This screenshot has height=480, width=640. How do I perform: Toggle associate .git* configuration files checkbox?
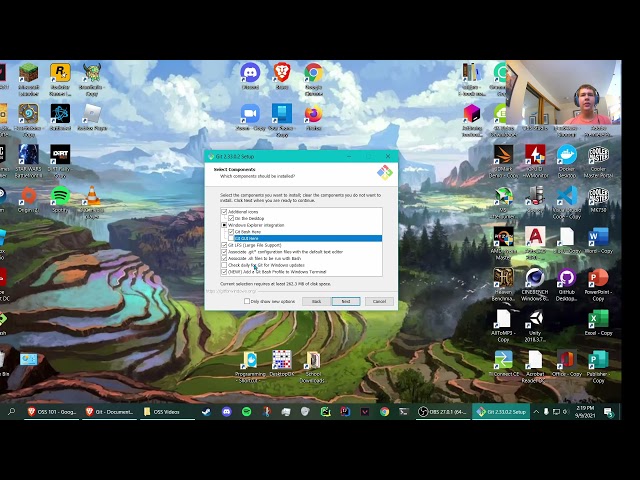[224, 252]
